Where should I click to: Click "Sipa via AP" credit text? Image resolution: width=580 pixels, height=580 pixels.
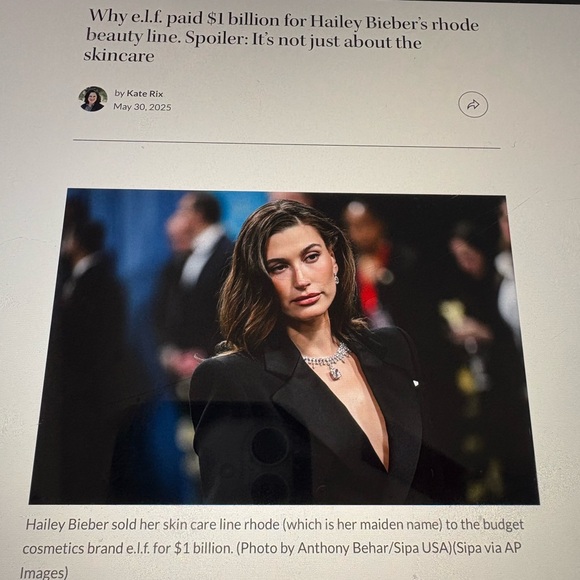point(488,548)
